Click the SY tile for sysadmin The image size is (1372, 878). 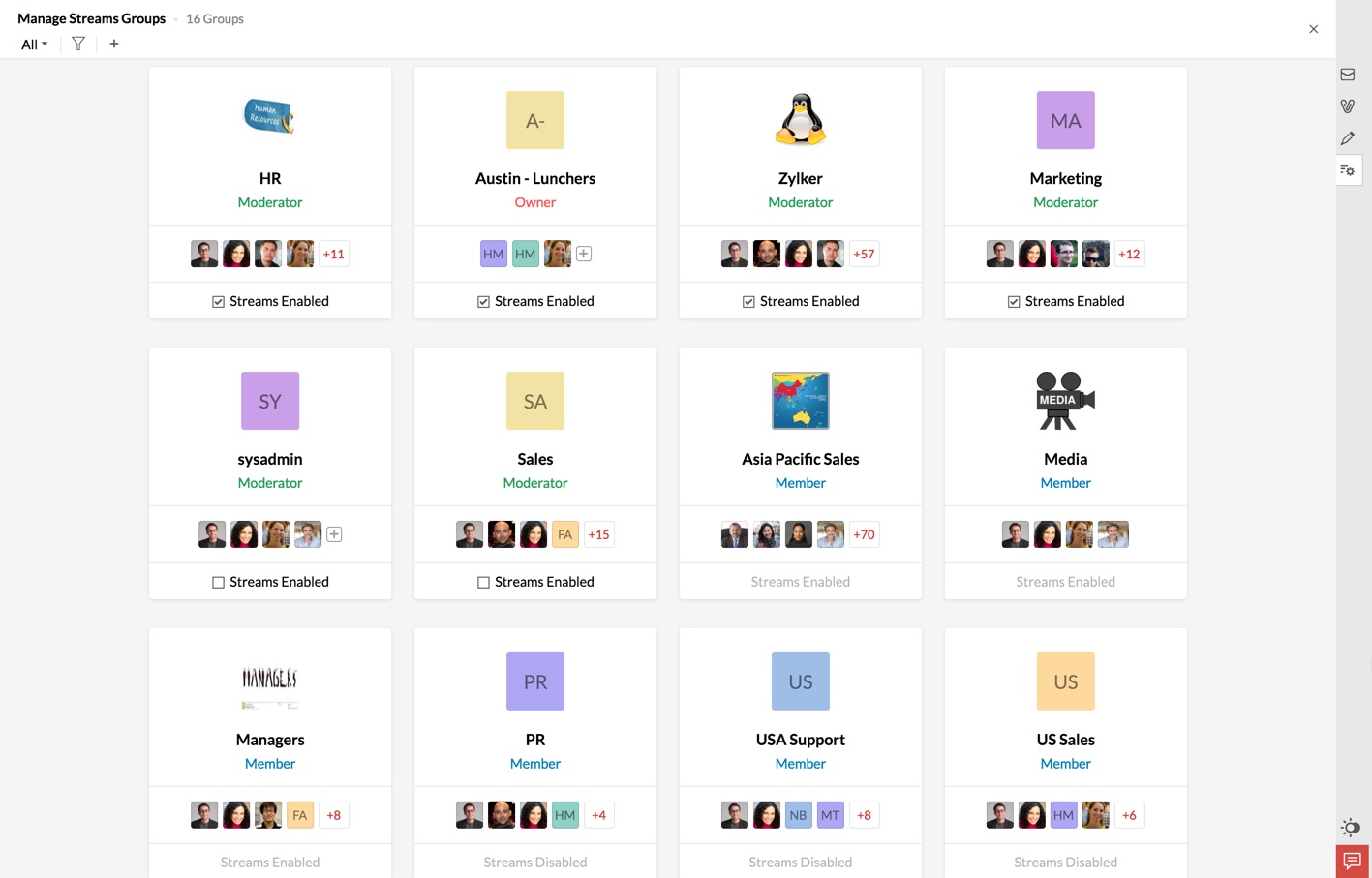point(270,401)
